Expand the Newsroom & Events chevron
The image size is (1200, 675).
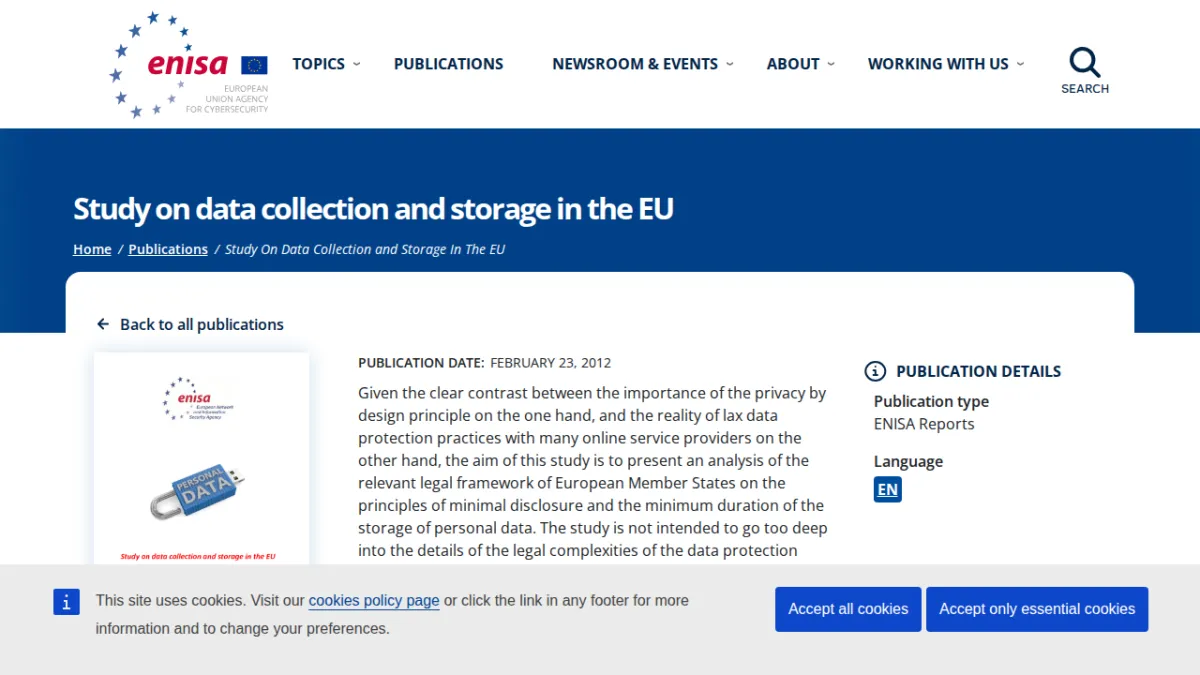(x=730, y=64)
